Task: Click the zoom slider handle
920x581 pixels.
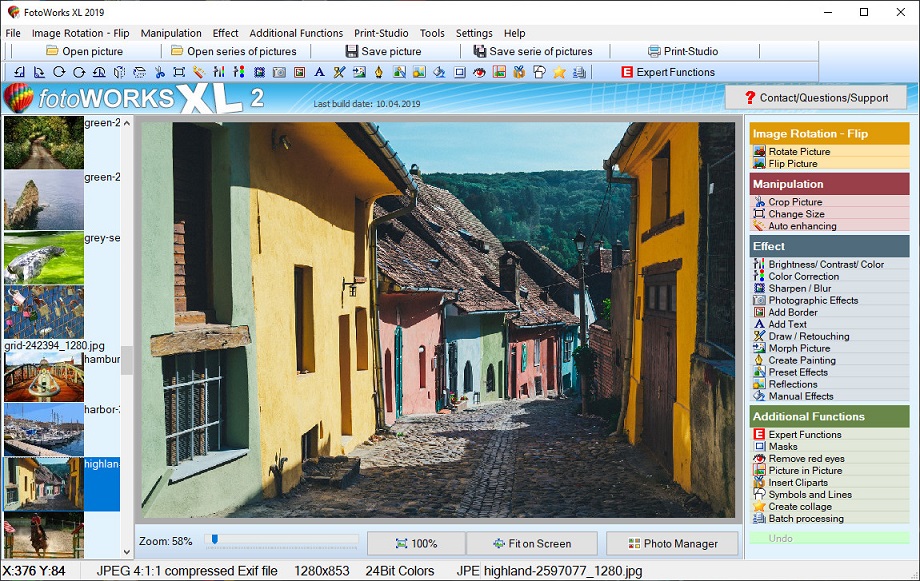Action: point(214,540)
